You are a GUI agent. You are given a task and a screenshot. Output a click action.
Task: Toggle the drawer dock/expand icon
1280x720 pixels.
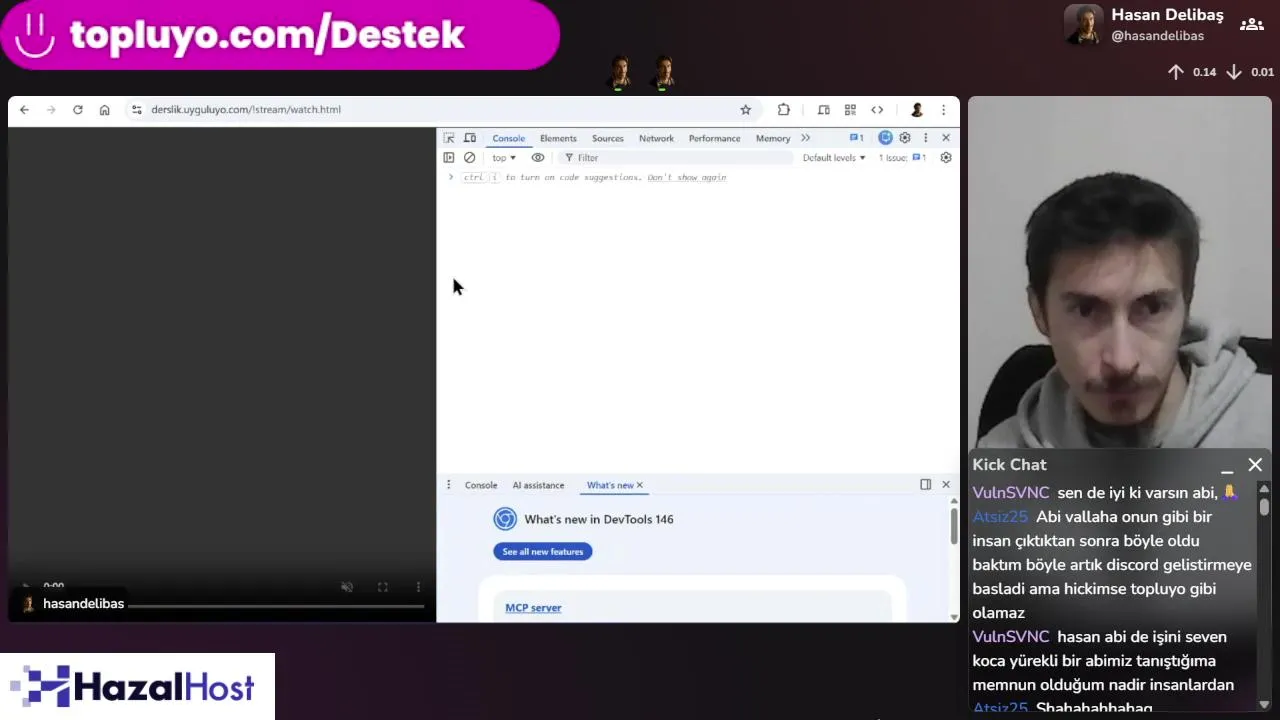926,485
